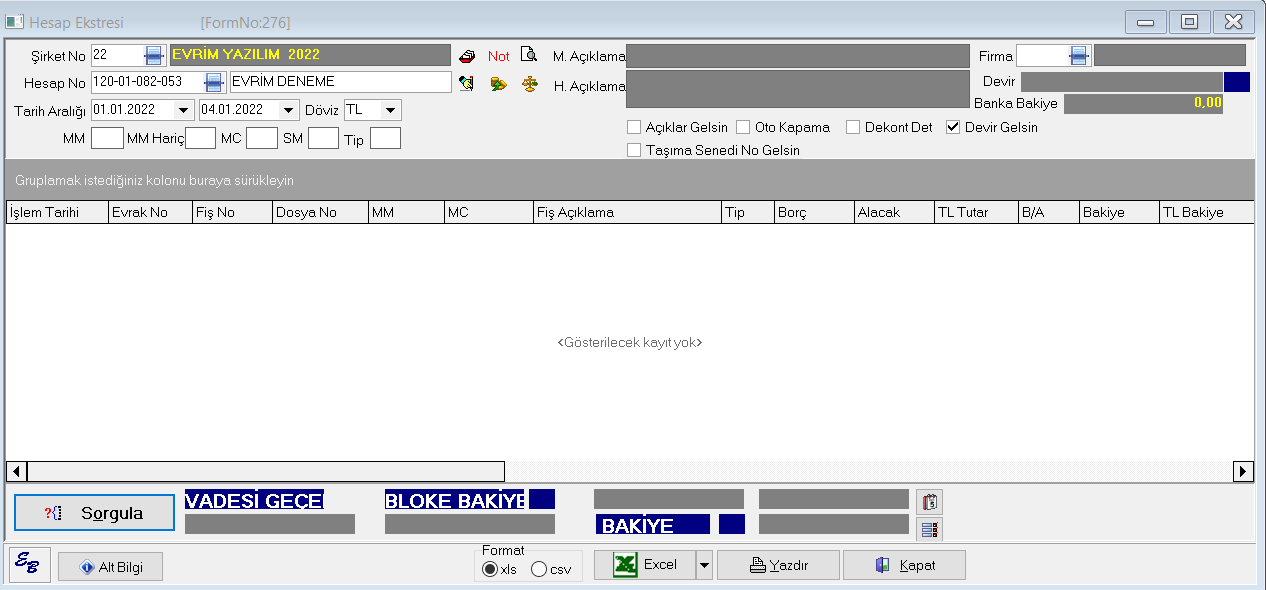The width and height of the screenshot is (1266, 590).
Task: Tick the Dekont Det checkbox
Action: [853, 127]
